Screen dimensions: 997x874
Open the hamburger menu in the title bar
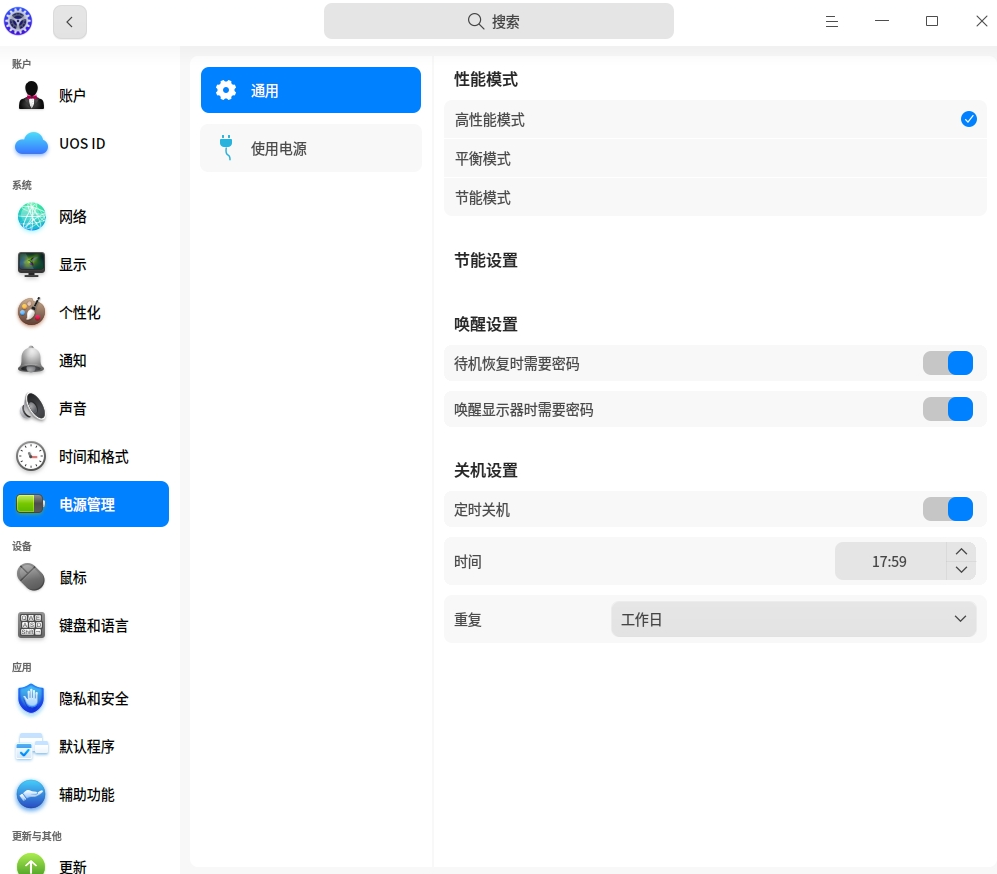[x=832, y=22]
